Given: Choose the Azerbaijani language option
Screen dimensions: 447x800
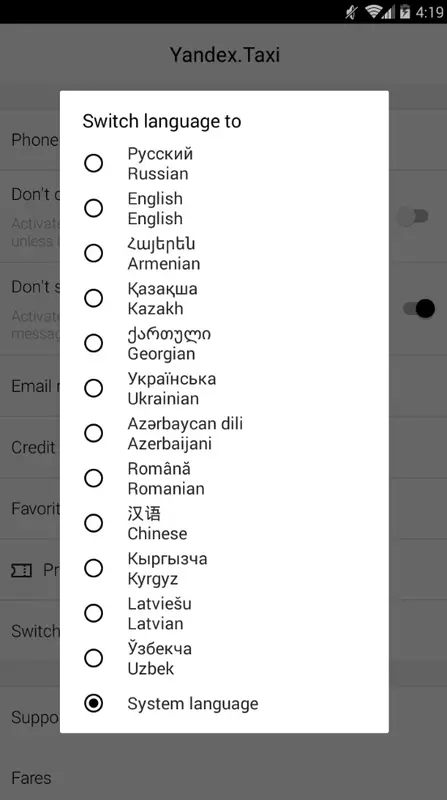Looking at the screenshot, I should pyautogui.click(x=93, y=433).
